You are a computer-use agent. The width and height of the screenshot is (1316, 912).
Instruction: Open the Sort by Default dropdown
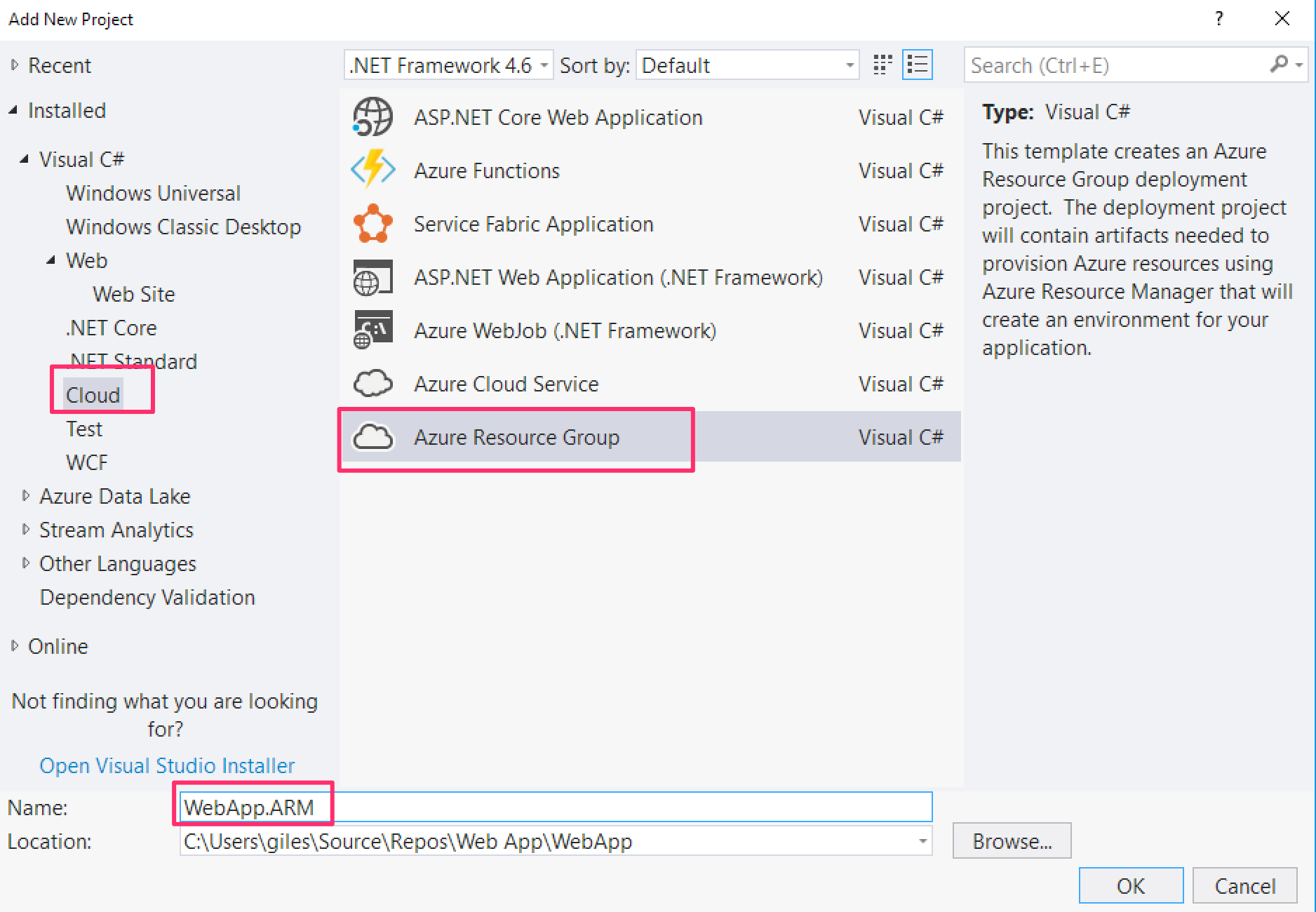pos(747,65)
